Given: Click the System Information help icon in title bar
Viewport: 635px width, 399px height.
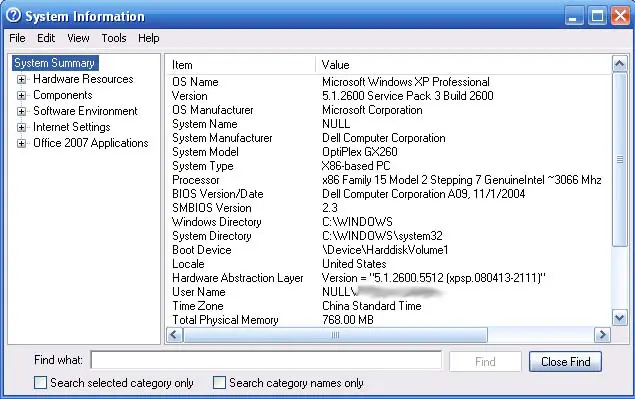Looking at the screenshot, I should tap(13, 15).
